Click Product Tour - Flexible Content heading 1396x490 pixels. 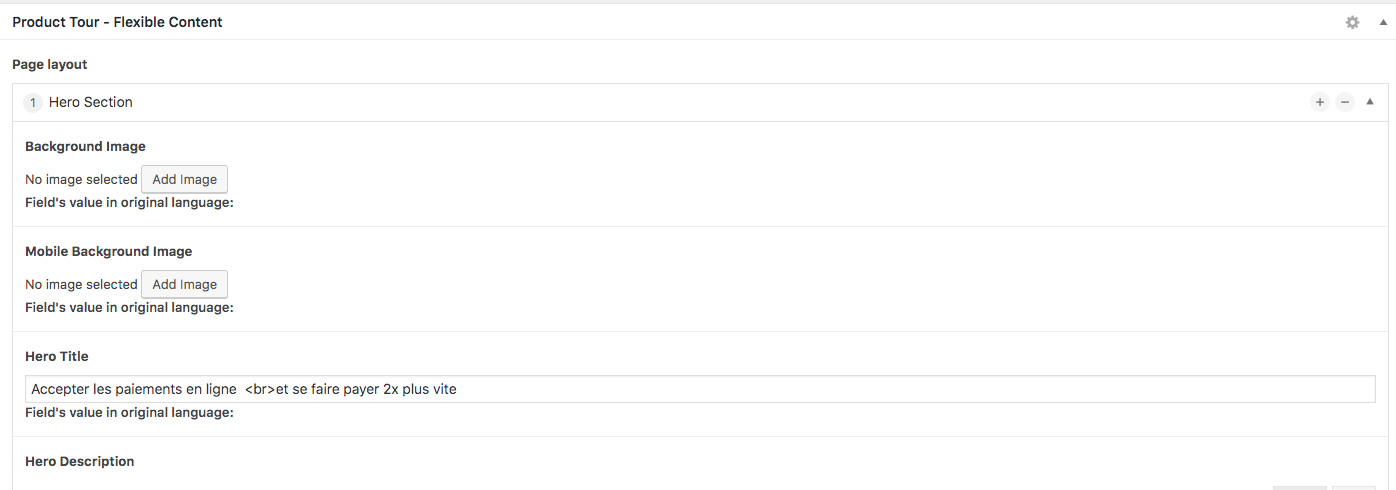coord(117,22)
